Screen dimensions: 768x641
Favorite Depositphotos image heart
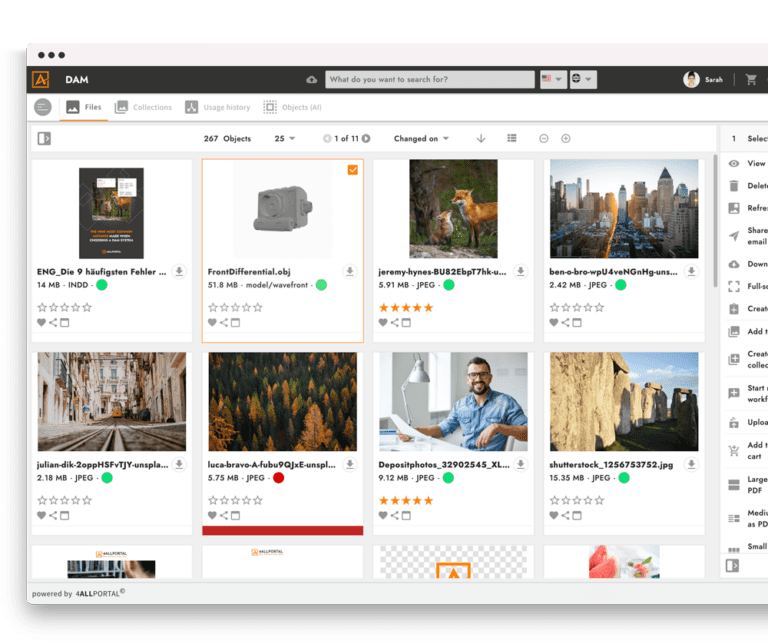click(x=383, y=516)
